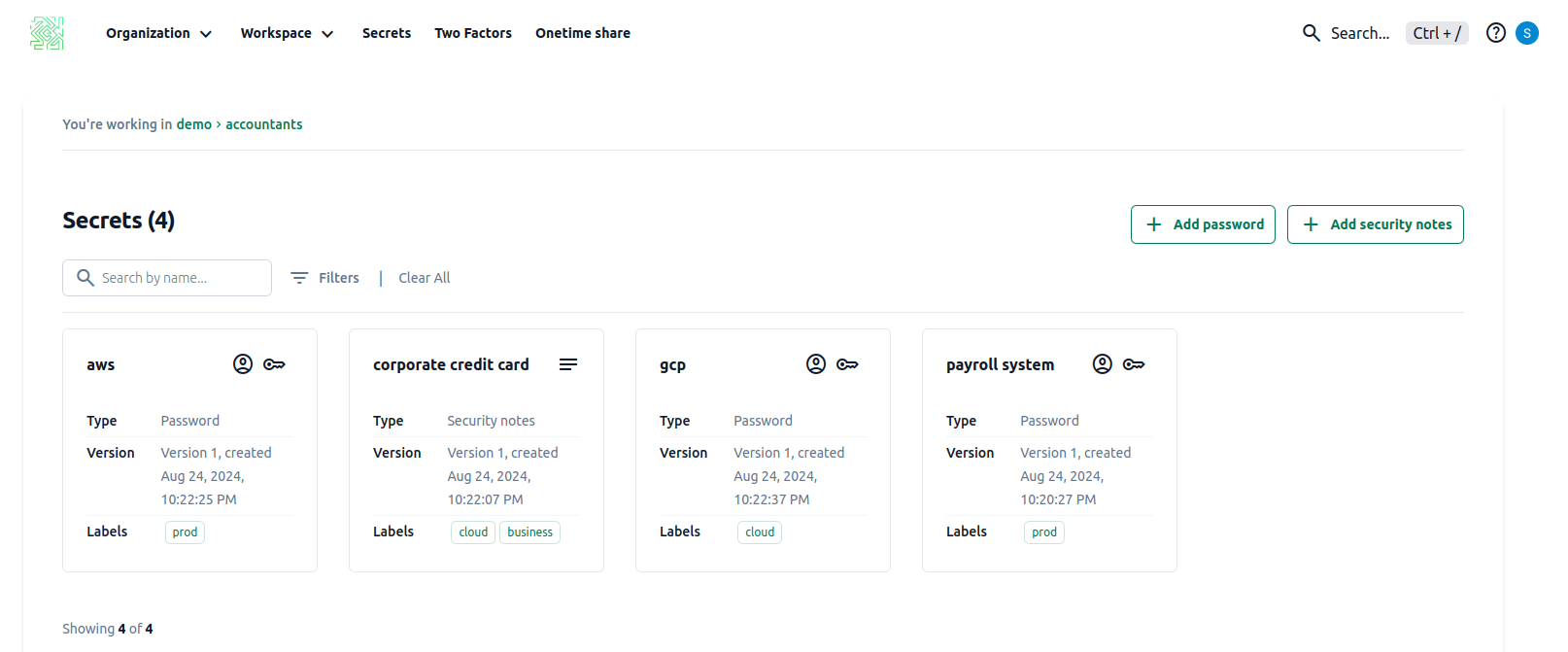Click the aws card key icon

point(274,364)
